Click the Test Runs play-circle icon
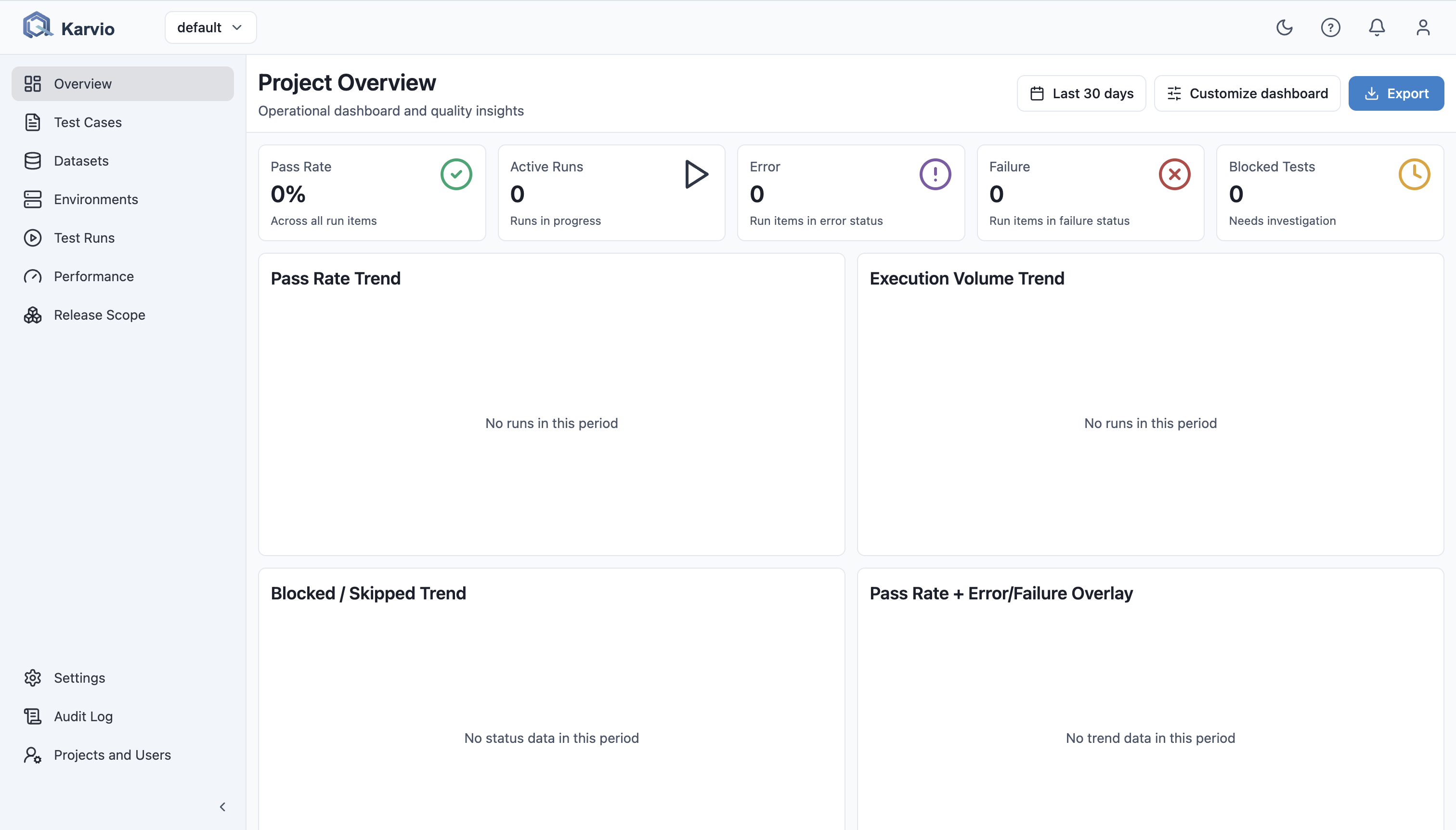 pyautogui.click(x=32, y=238)
